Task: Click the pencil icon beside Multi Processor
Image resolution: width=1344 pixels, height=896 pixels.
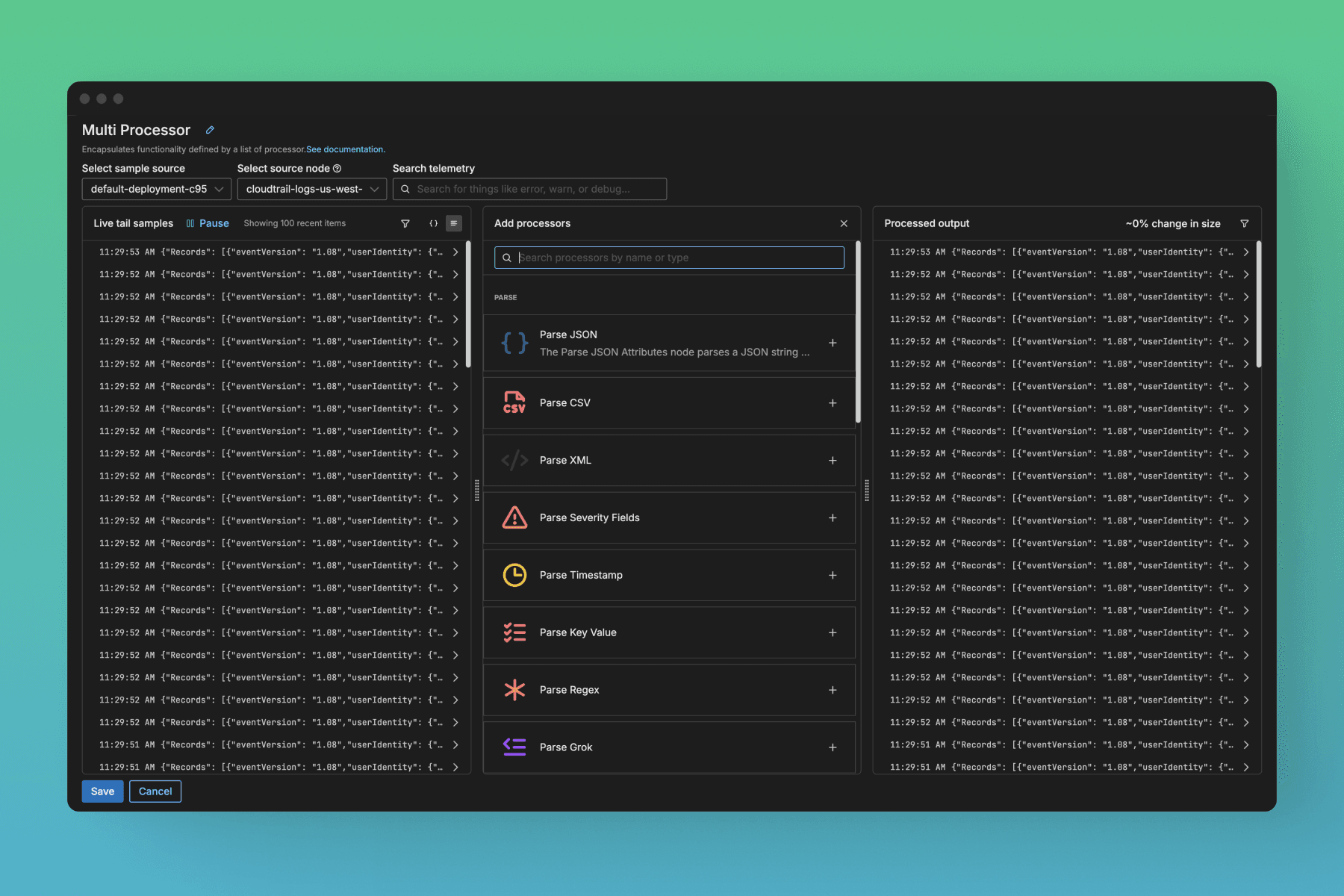Action: pos(210,130)
